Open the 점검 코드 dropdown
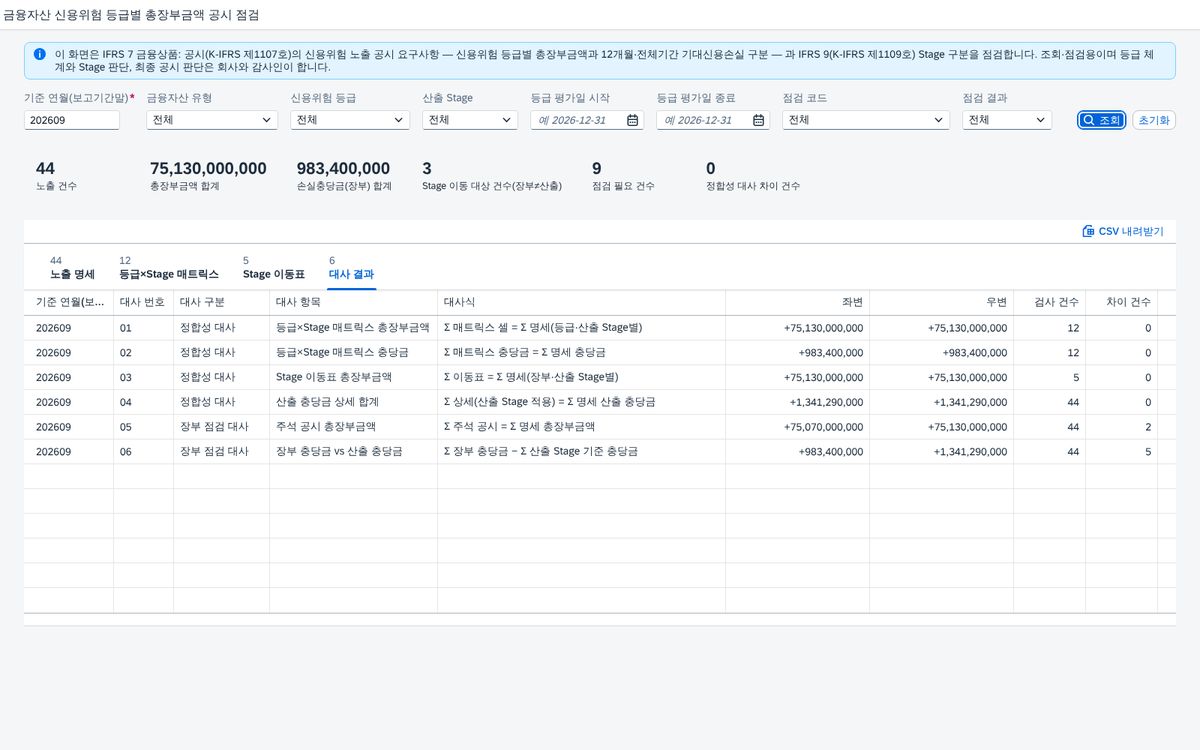 866,120
